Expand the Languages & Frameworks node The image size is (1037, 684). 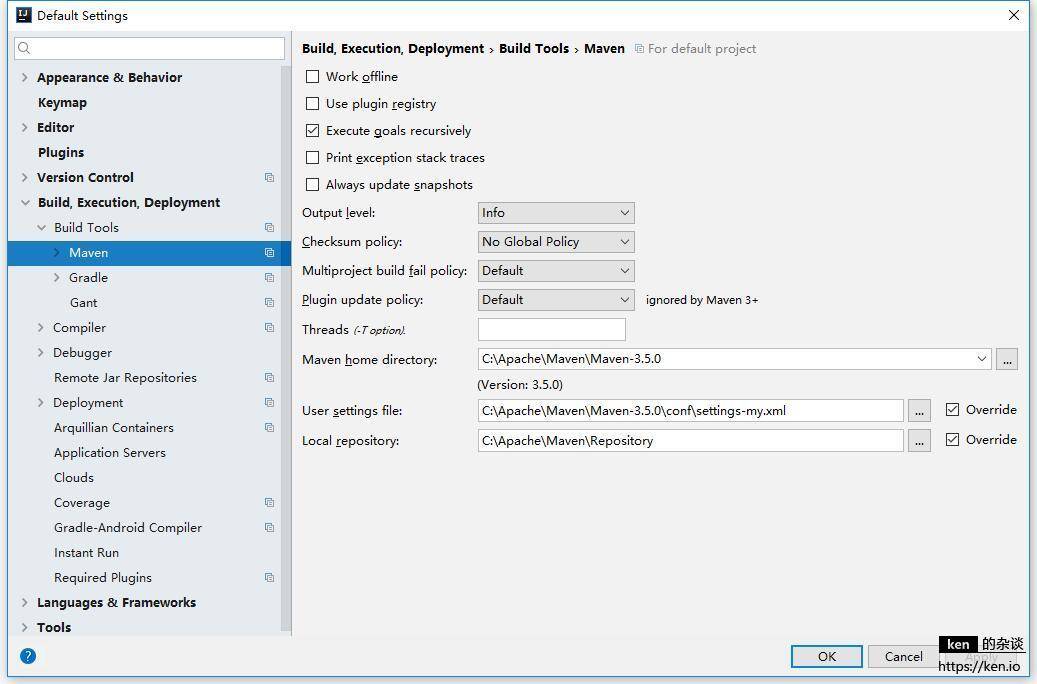point(24,603)
